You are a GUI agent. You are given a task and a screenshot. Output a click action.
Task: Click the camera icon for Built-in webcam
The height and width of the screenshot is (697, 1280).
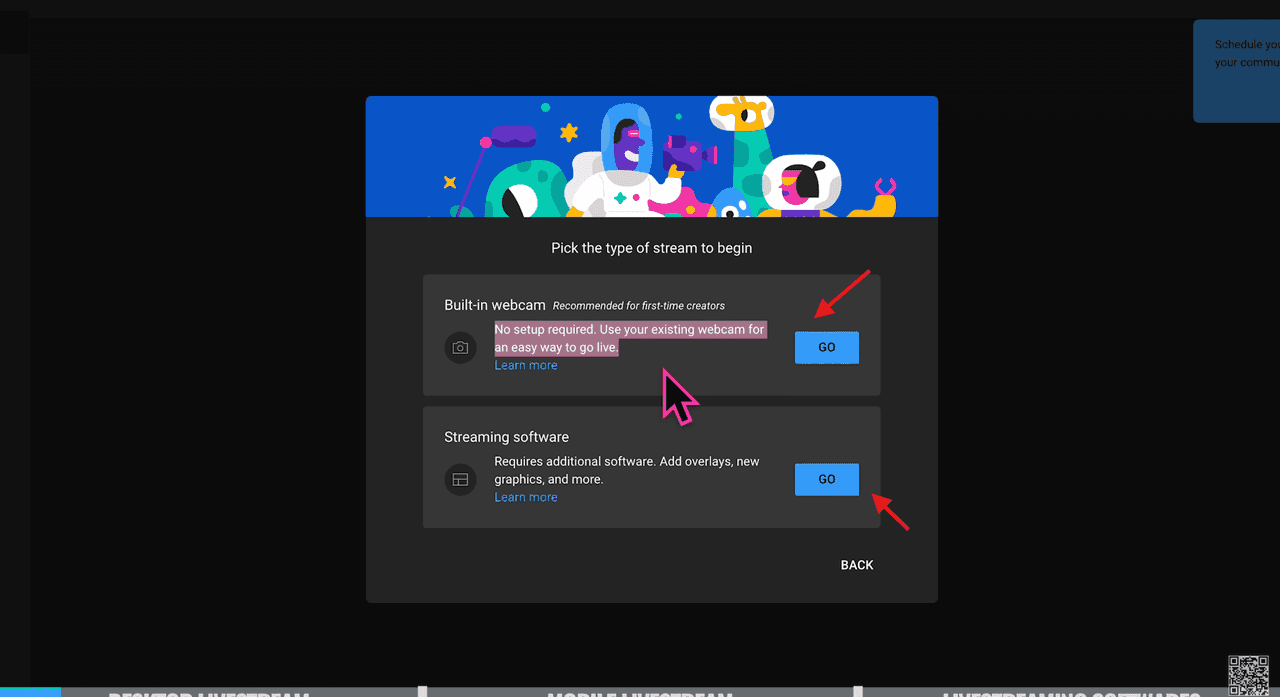point(460,348)
